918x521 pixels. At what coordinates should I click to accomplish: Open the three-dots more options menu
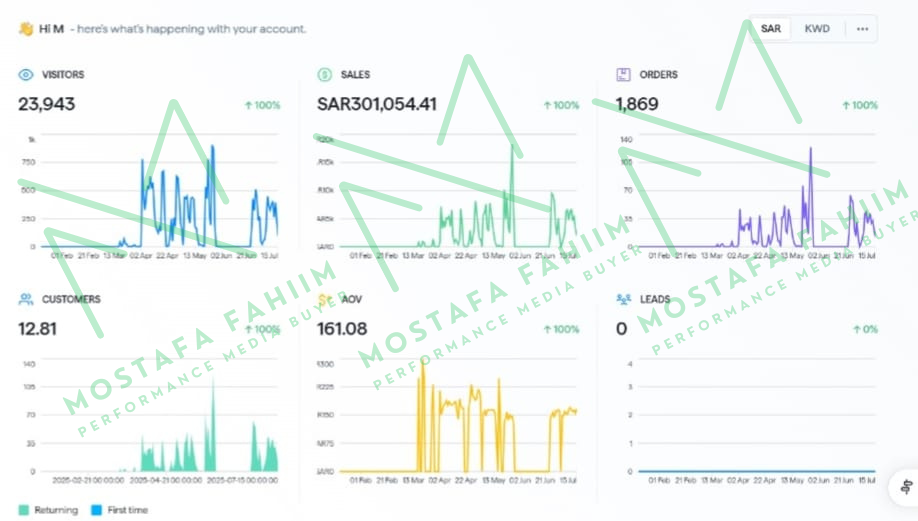862,29
